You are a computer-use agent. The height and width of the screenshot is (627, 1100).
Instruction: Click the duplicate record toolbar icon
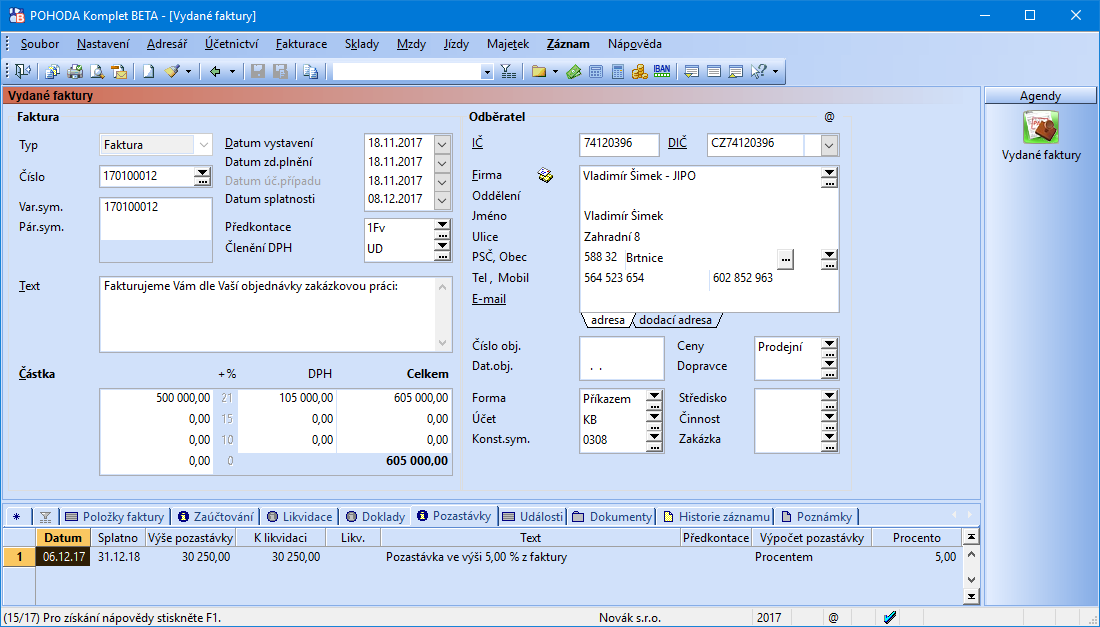click(x=53, y=71)
